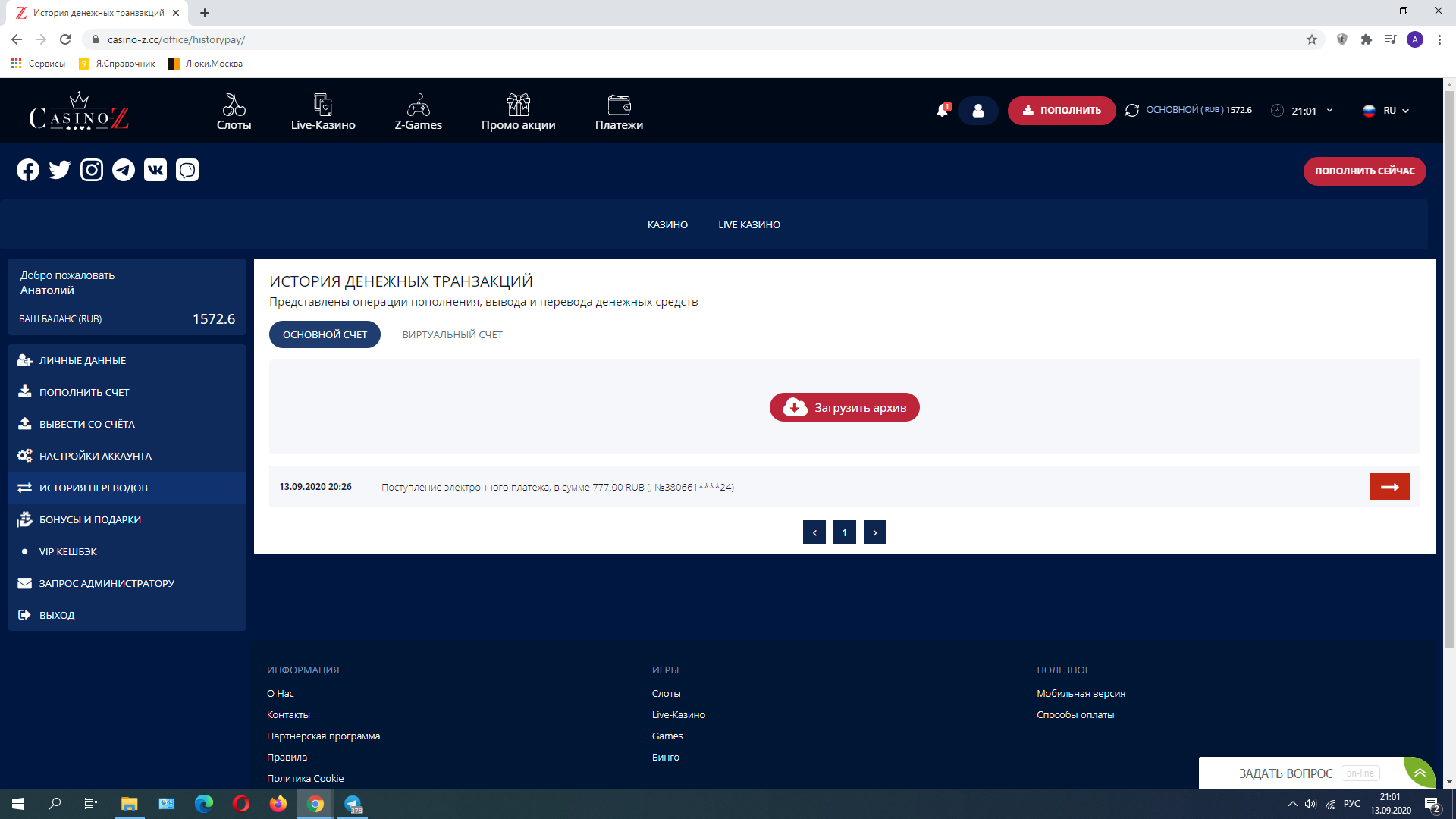Open the user profile icon button
Image resolution: width=1456 pixels, height=819 pixels.
978,111
